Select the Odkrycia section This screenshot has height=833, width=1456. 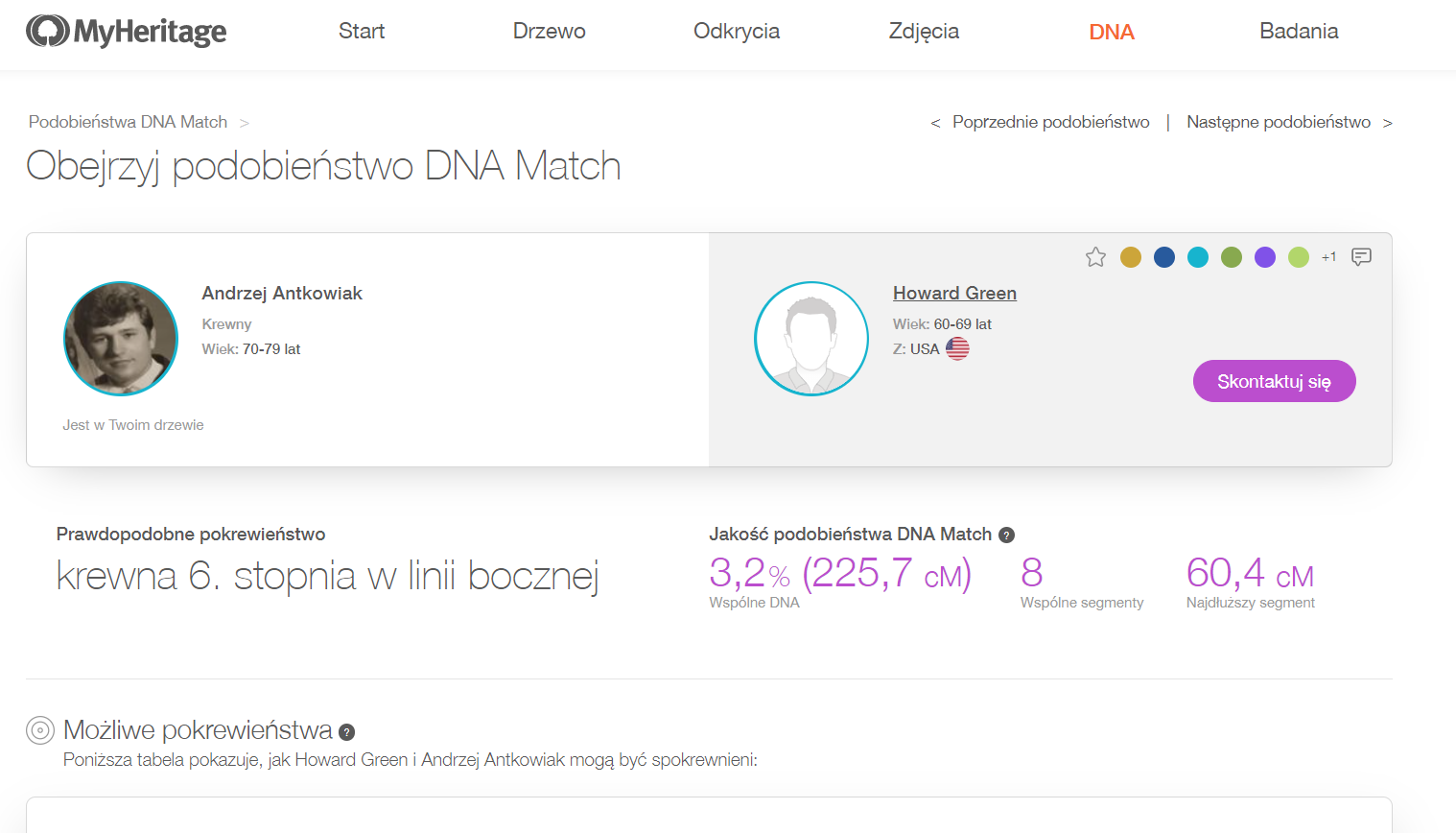click(x=736, y=31)
